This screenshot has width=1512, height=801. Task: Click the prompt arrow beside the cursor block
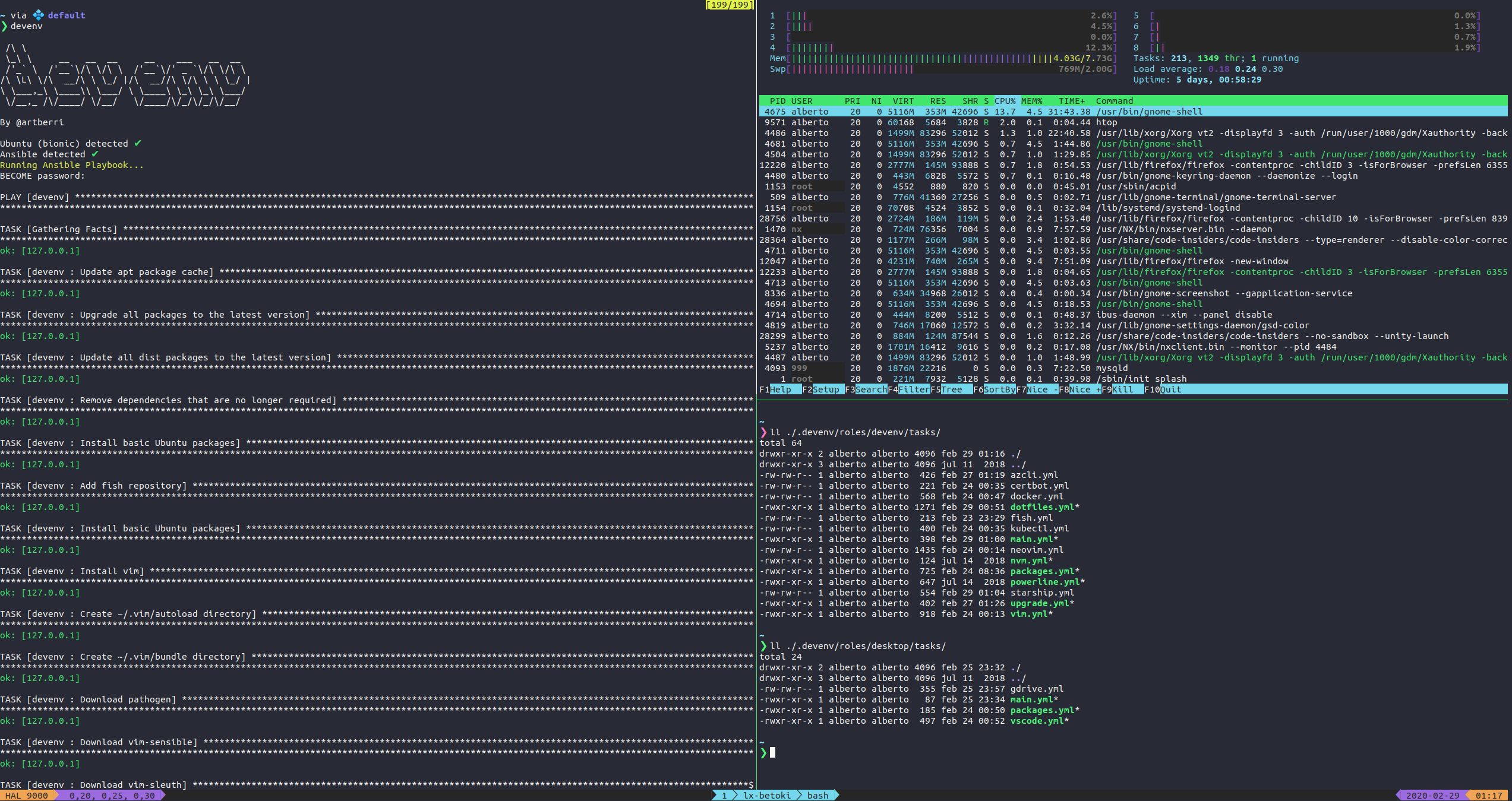763,752
